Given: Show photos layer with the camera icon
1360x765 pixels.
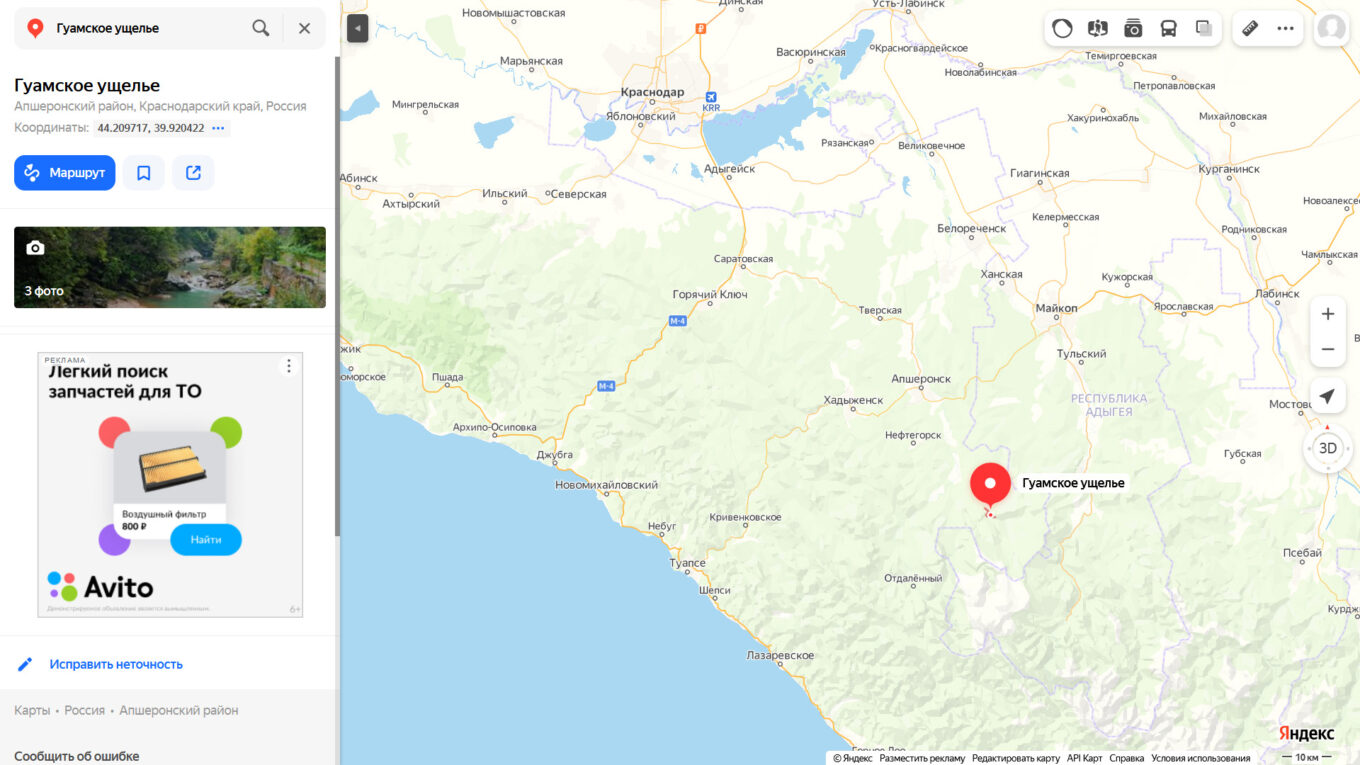Looking at the screenshot, I should pyautogui.click(x=1133, y=28).
